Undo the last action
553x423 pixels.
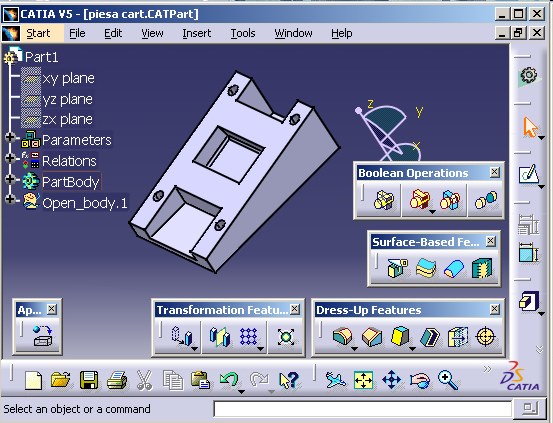tap(229, 379)
